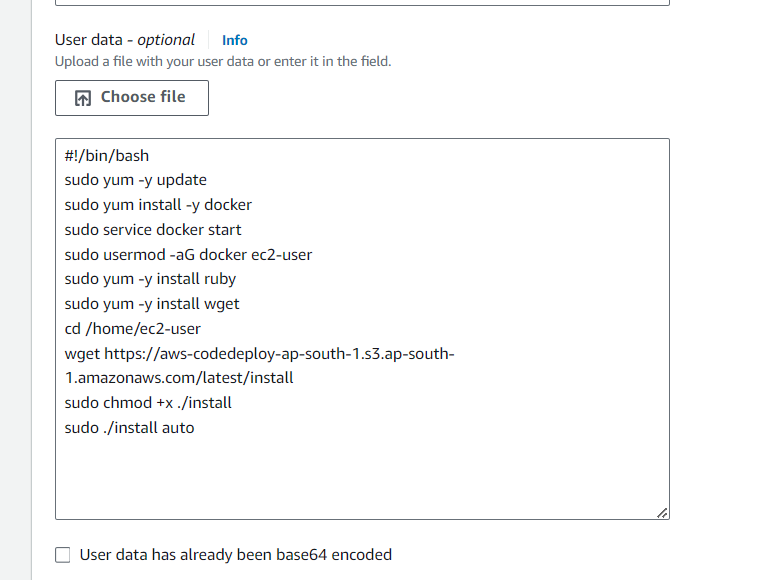Click the sudo service docker start line
Viewport: 771px width, 580px height.
153,230
